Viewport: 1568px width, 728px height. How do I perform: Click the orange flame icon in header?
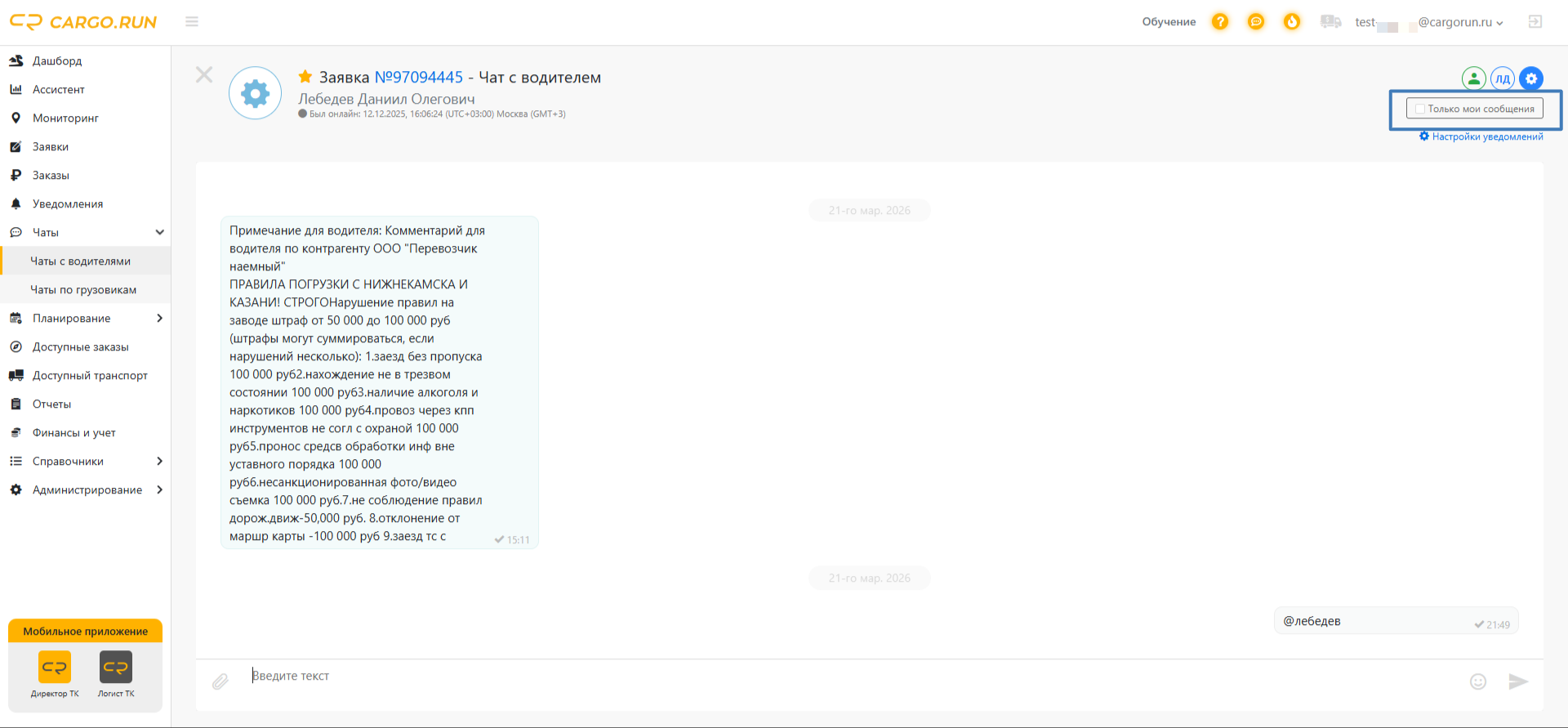[x=1292, y=22]
